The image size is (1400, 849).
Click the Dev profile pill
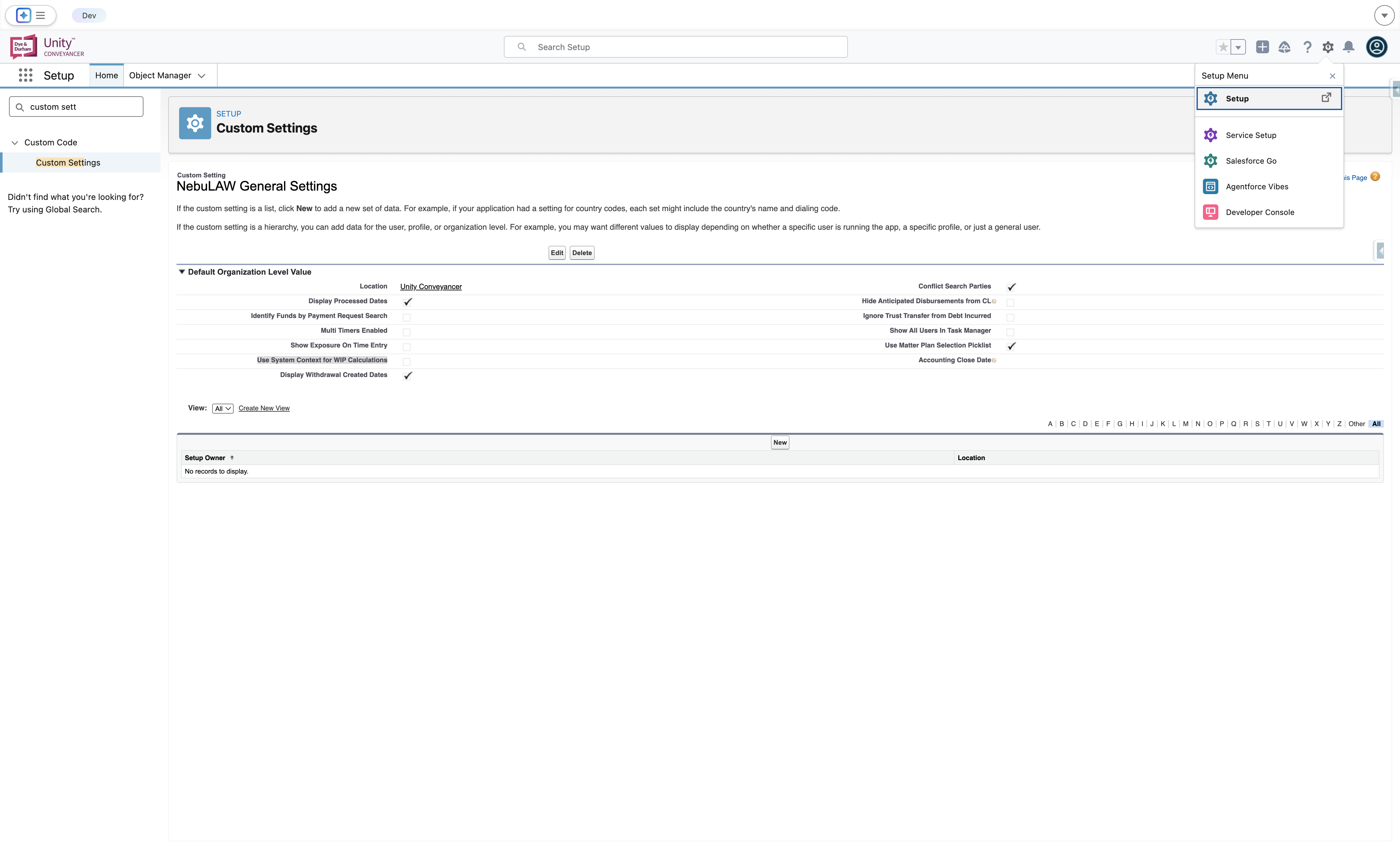(89, 15)
